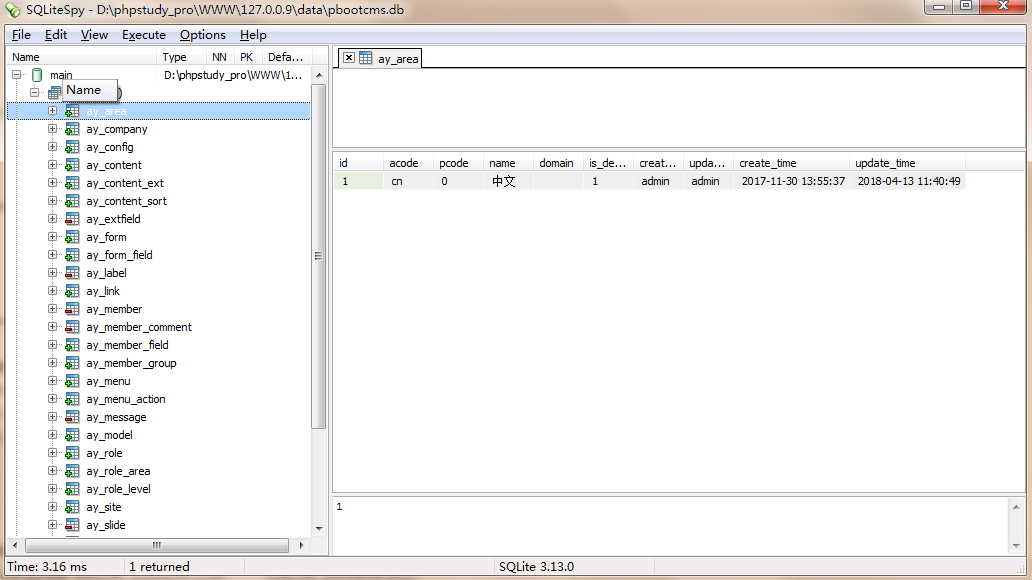Image resolution: width=1032 pixels, height=580 pixels.
Task: Click the ay_message table icon
Action: point(72,417)
